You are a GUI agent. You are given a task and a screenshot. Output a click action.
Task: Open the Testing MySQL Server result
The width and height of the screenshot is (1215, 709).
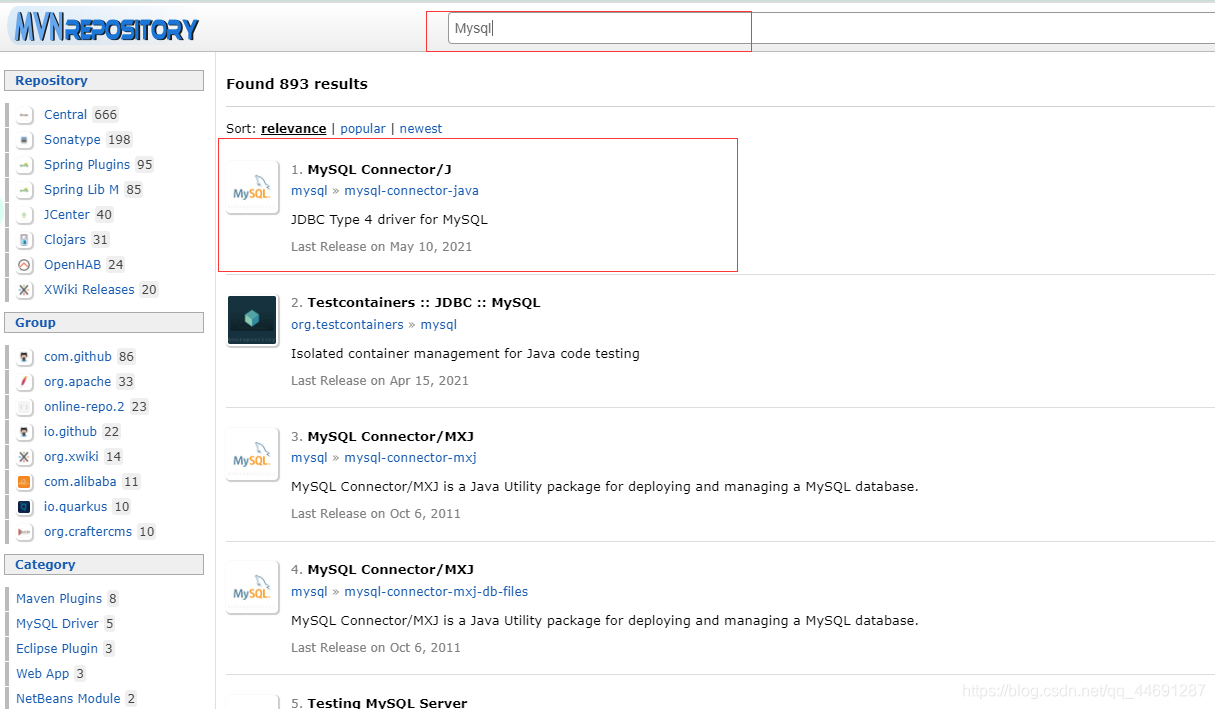388,702
